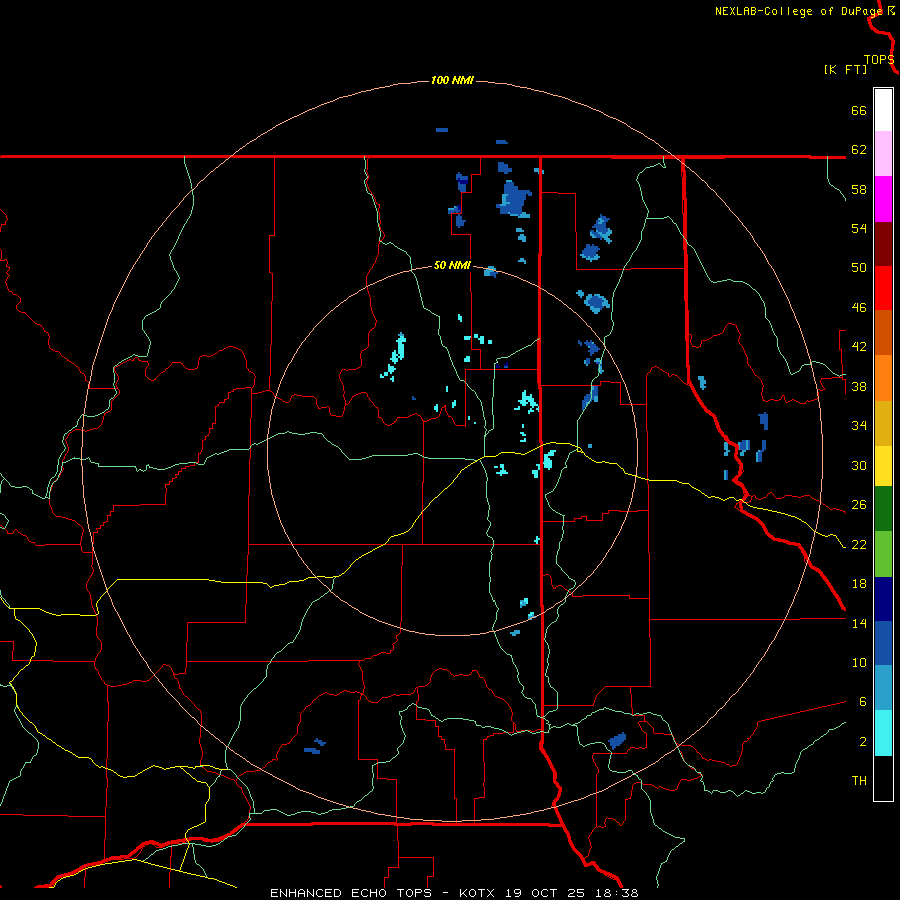Viewport: 900px width, 900px height.
Task: Click the "6" legend value
Action: pos(863,702)
